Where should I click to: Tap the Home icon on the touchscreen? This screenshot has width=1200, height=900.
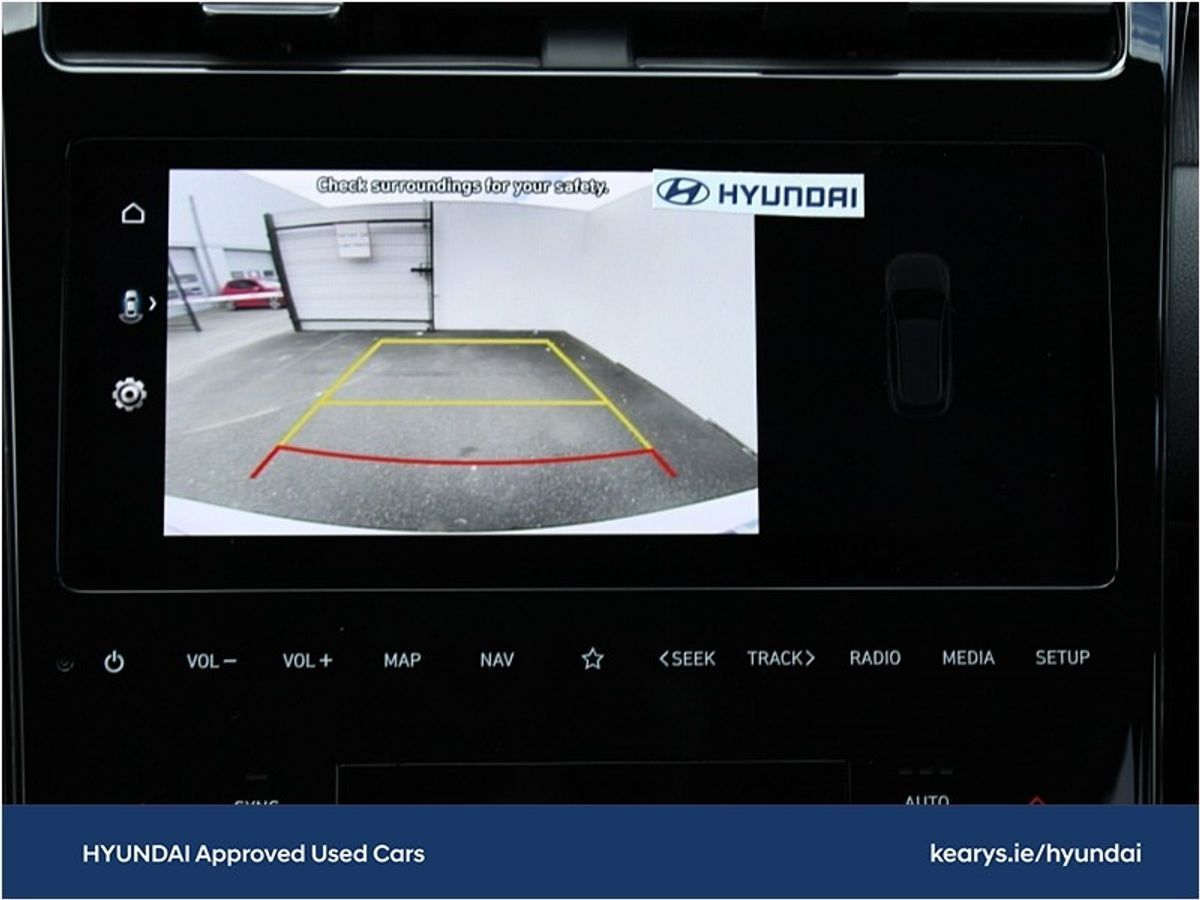point(133,213)
